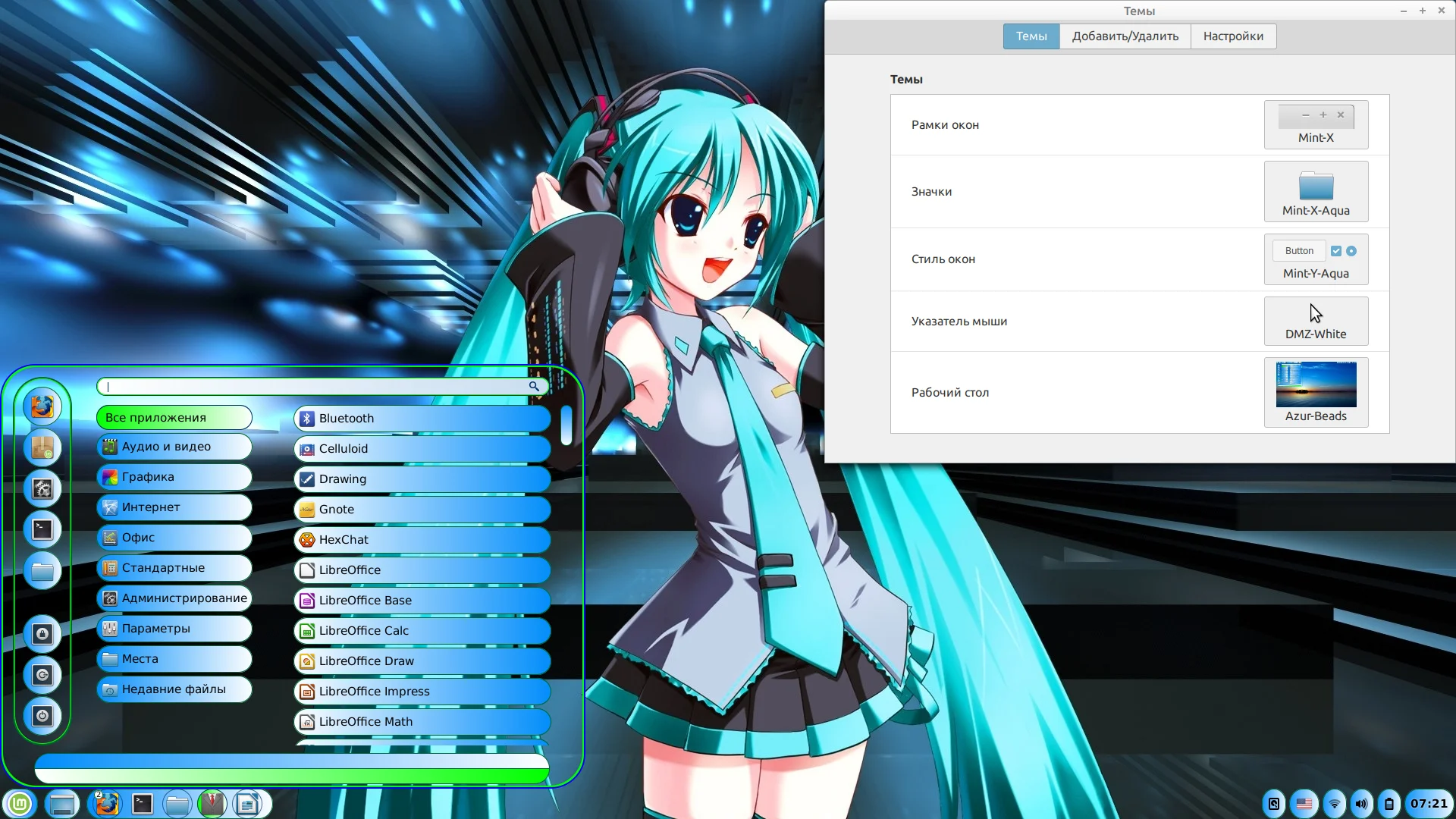This screenshot has width=1456, height=819.
Task: Open the Mint-X-Aqua icons theme selector
Action: tap(1316, 192)
